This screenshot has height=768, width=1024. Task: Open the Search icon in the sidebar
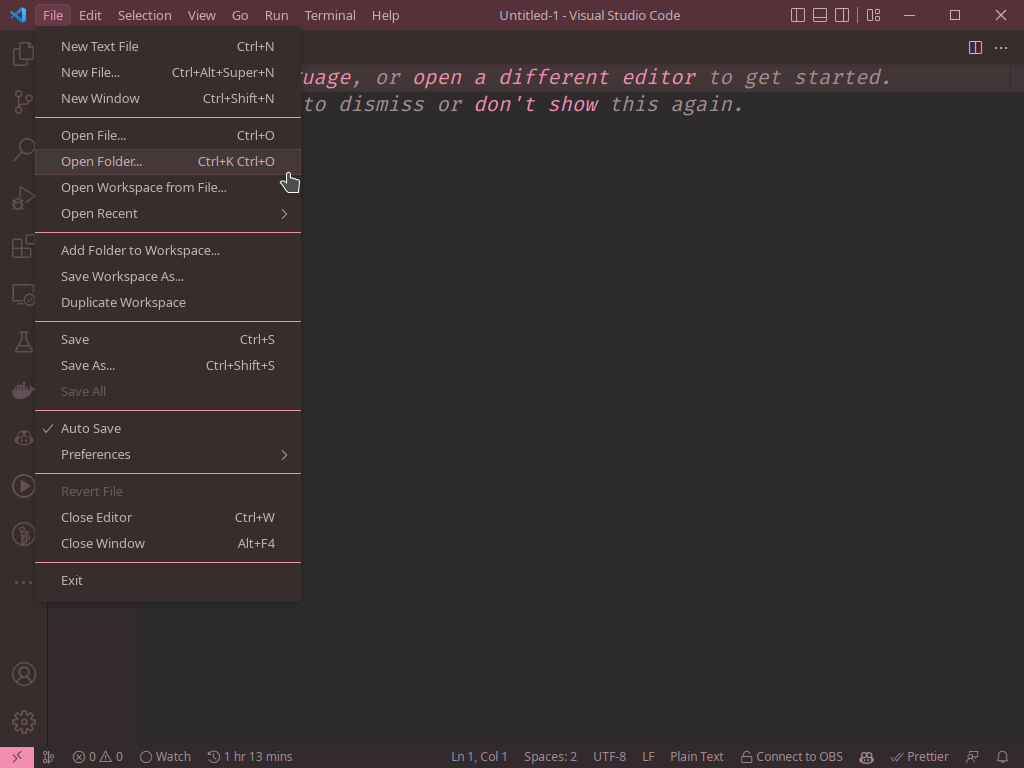(x=23, y=150)
